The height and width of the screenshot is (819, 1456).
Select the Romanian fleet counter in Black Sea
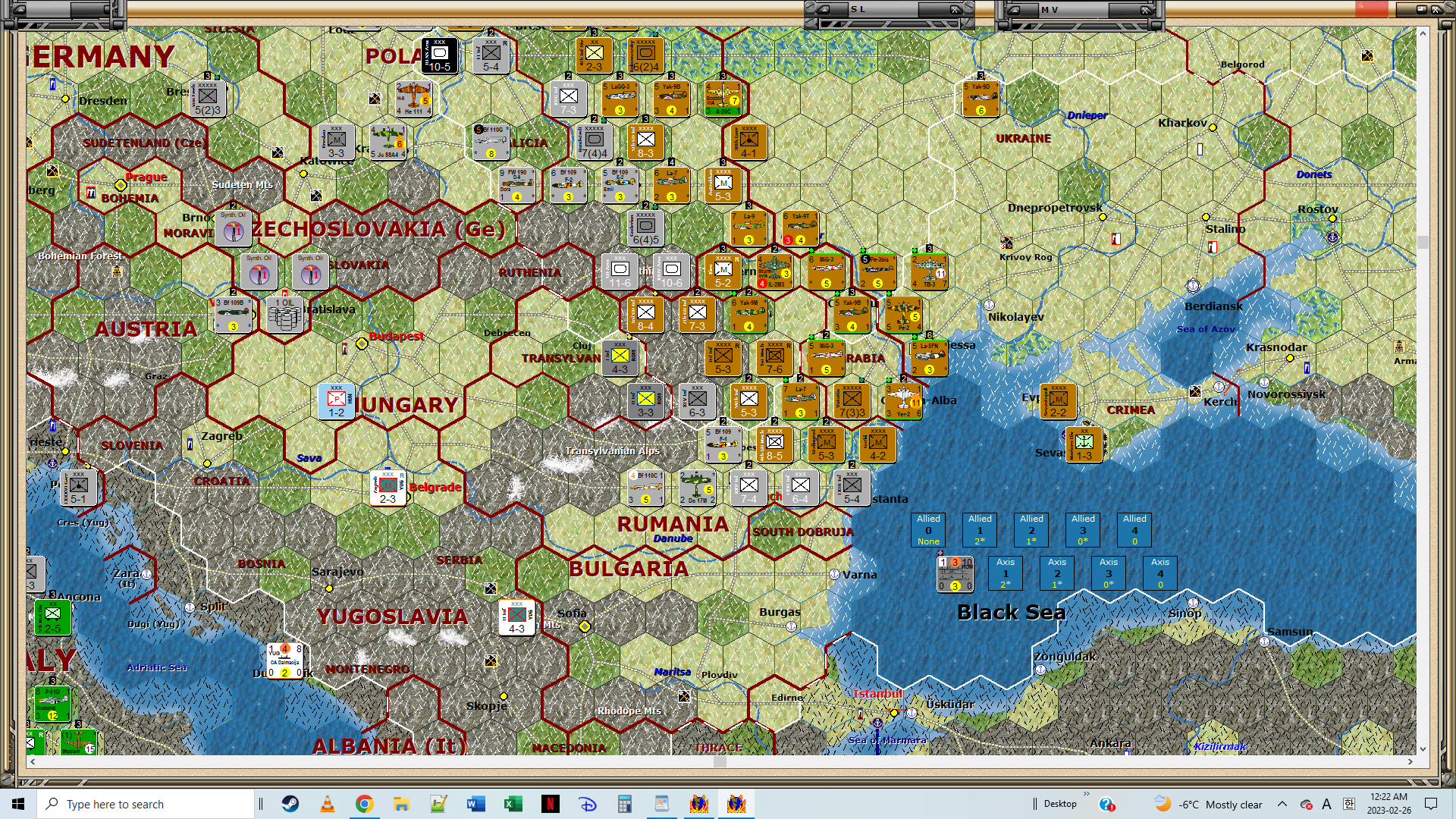pos(955,574)
